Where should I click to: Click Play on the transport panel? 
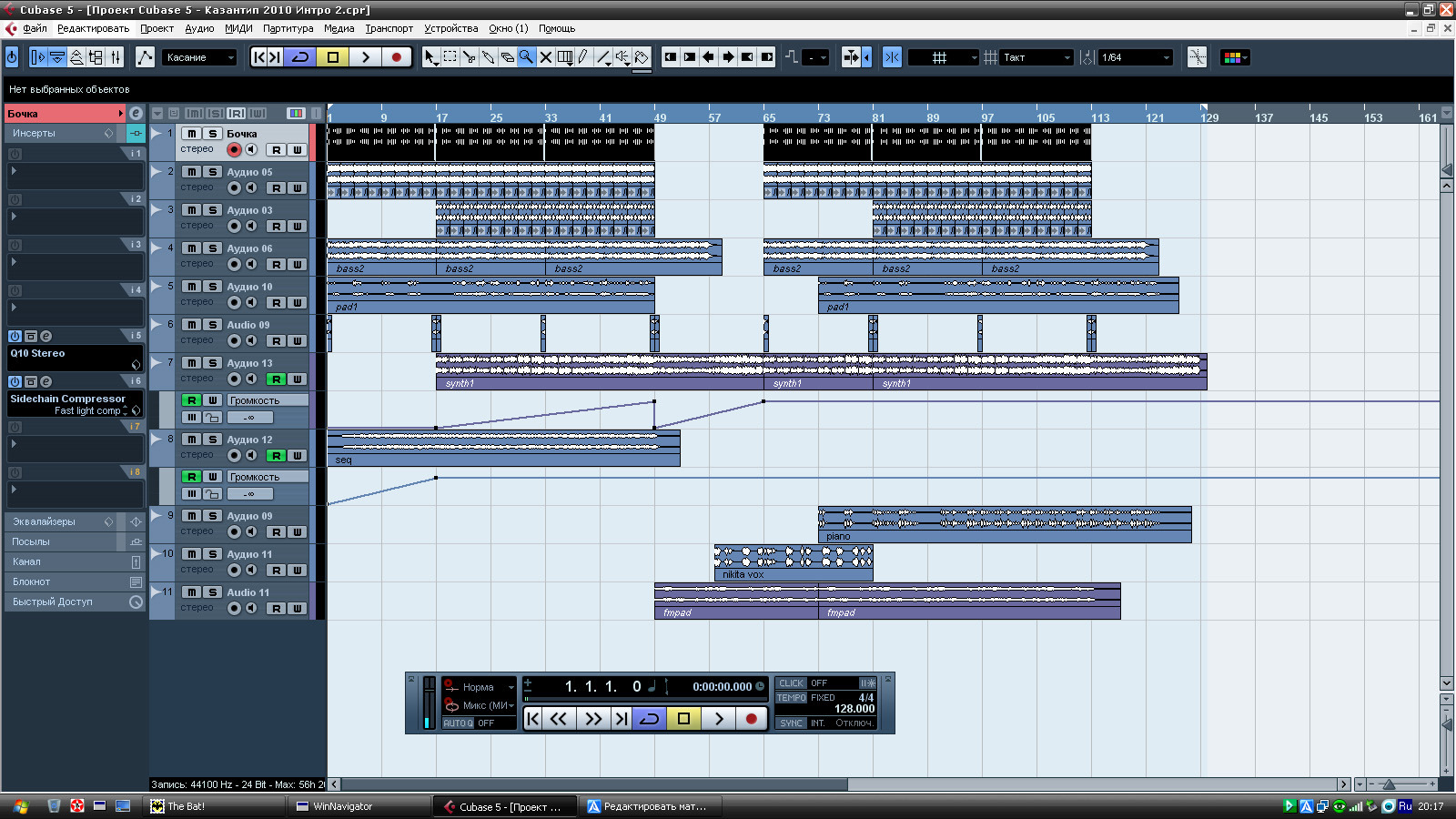tap(718, 719)
